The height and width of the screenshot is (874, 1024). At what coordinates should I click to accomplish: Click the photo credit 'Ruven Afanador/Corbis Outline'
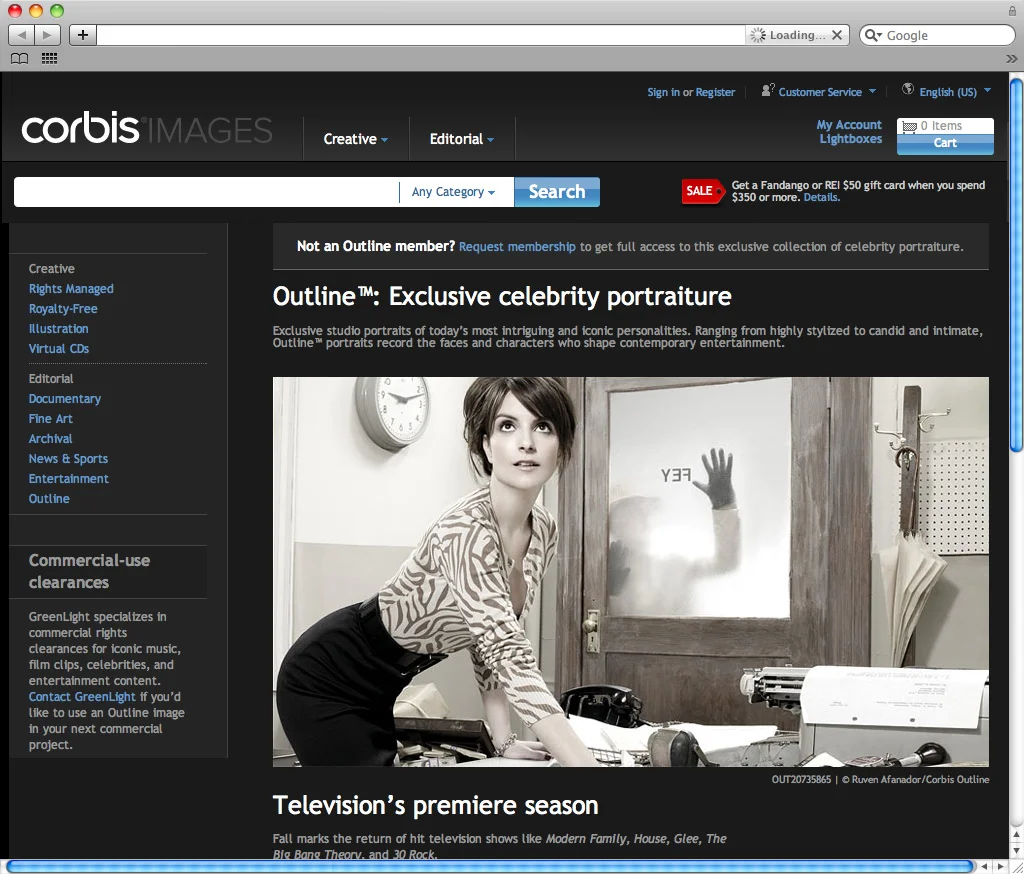click(920, 780)
